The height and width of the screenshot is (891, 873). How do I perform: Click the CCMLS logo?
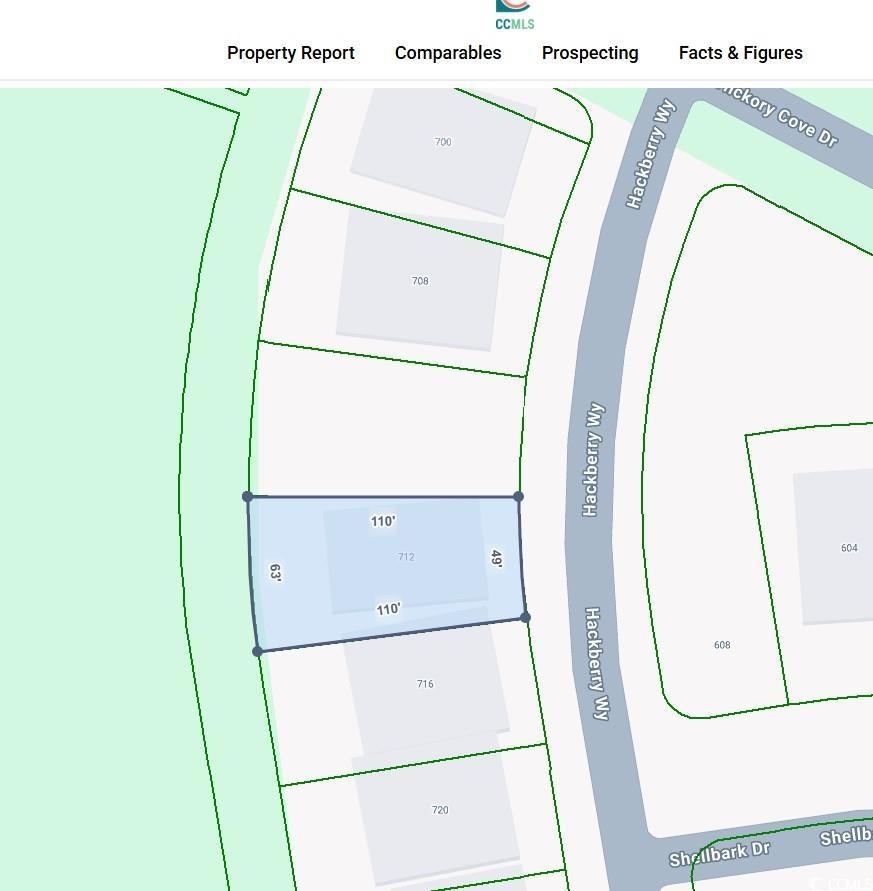pyautogui.click(x=514, y=15)
